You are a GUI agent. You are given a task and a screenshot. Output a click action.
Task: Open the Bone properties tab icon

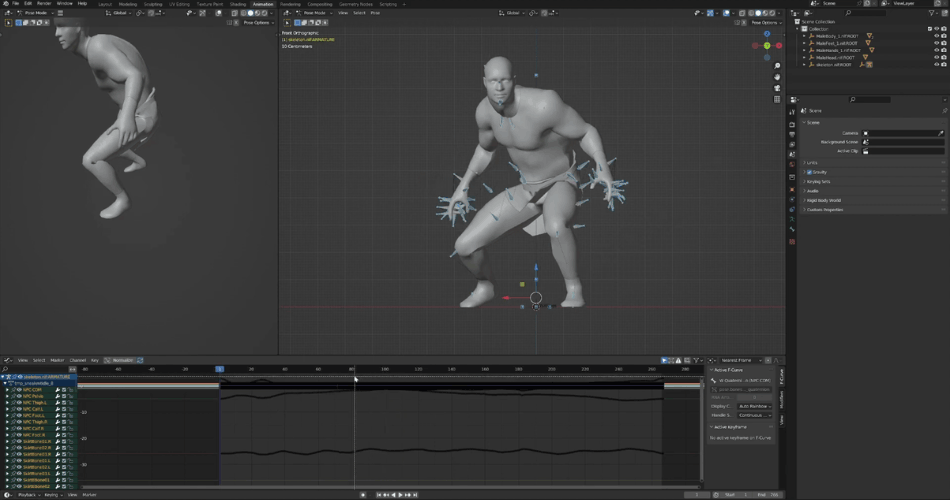click(x=792, y=230)
